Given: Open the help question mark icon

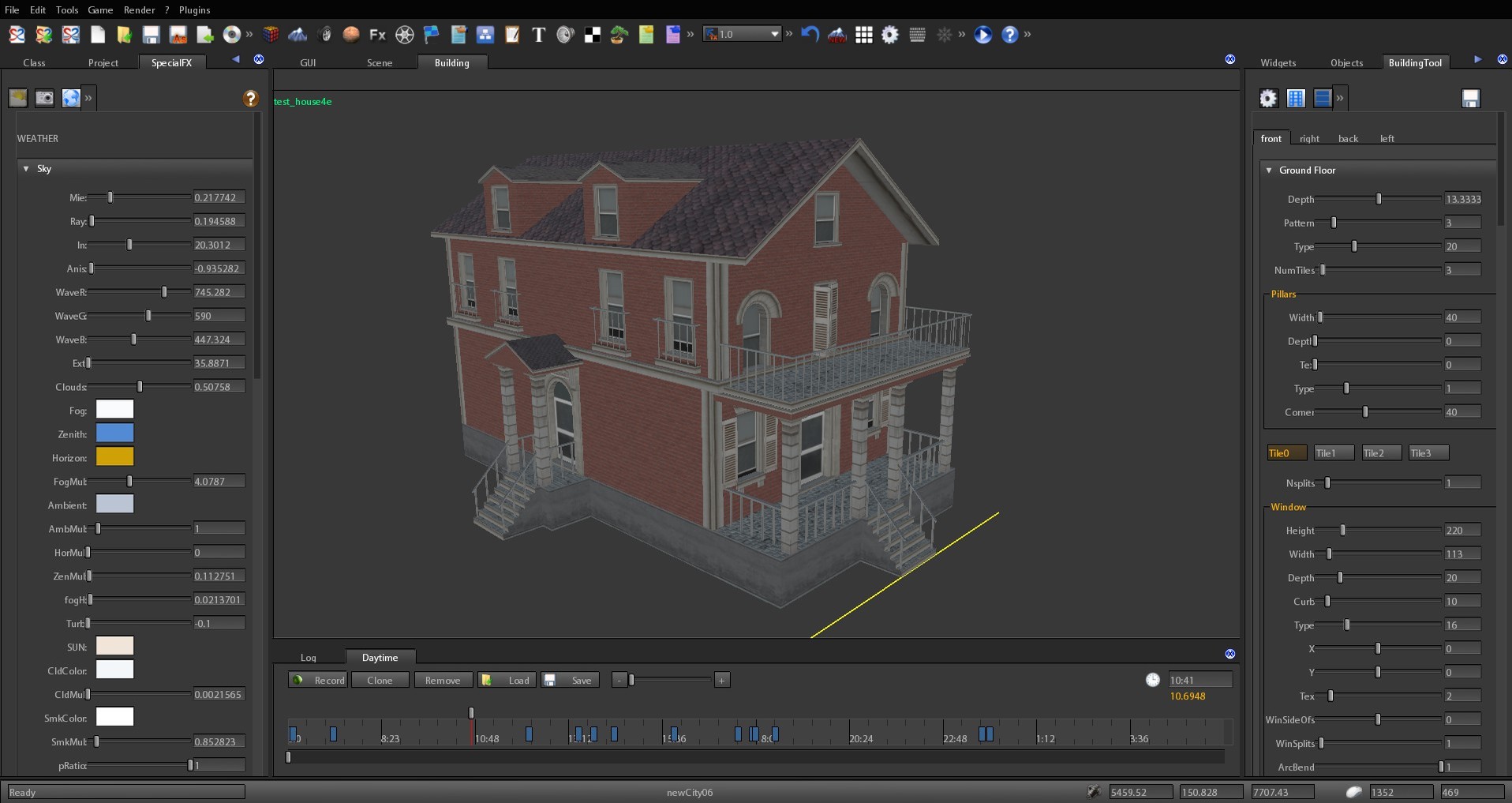Looking at the screenshot, I should click(x=1010, y=35).
